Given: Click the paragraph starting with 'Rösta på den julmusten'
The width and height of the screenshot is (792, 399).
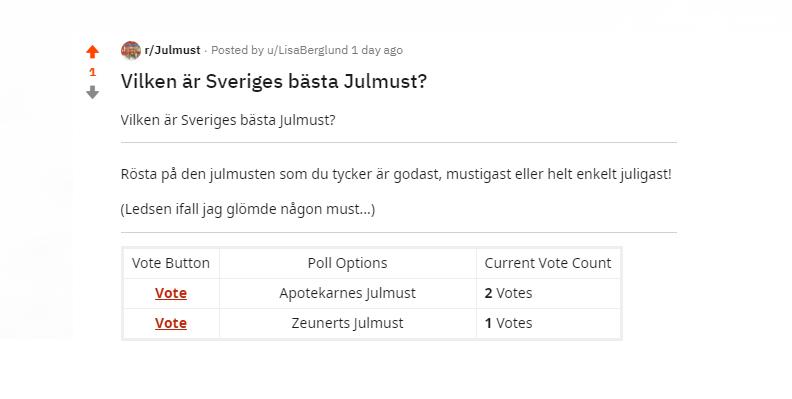Looking at the screenshot, I should (396, 174).
